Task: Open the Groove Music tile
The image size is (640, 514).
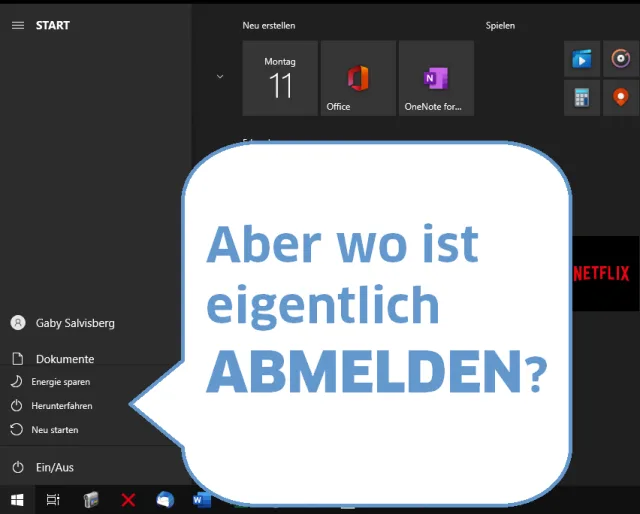Action: tap(621, 59)
